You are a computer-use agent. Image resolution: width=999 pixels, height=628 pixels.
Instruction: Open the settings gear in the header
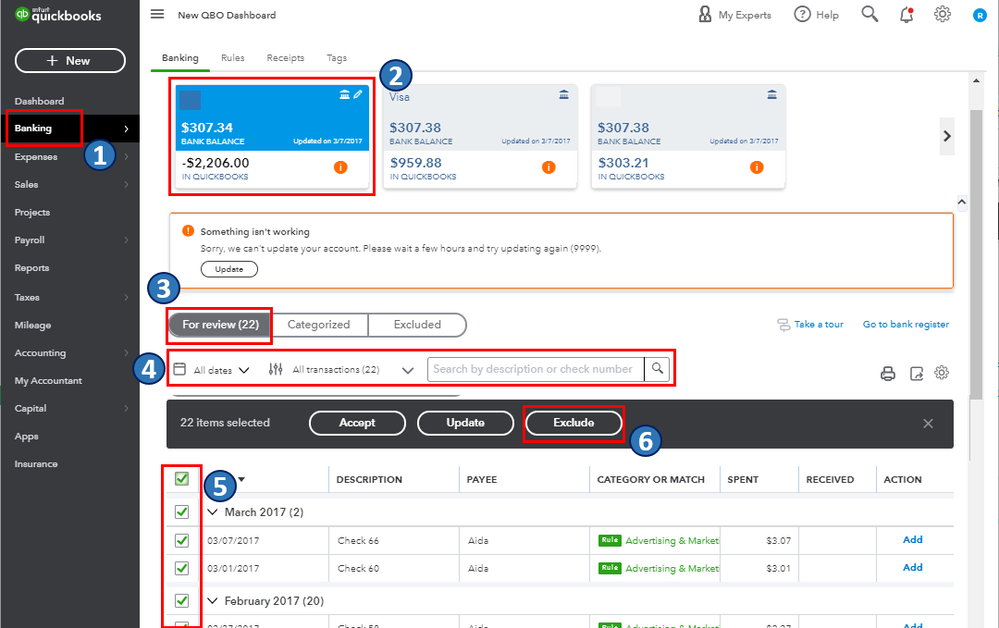point(942,14)
